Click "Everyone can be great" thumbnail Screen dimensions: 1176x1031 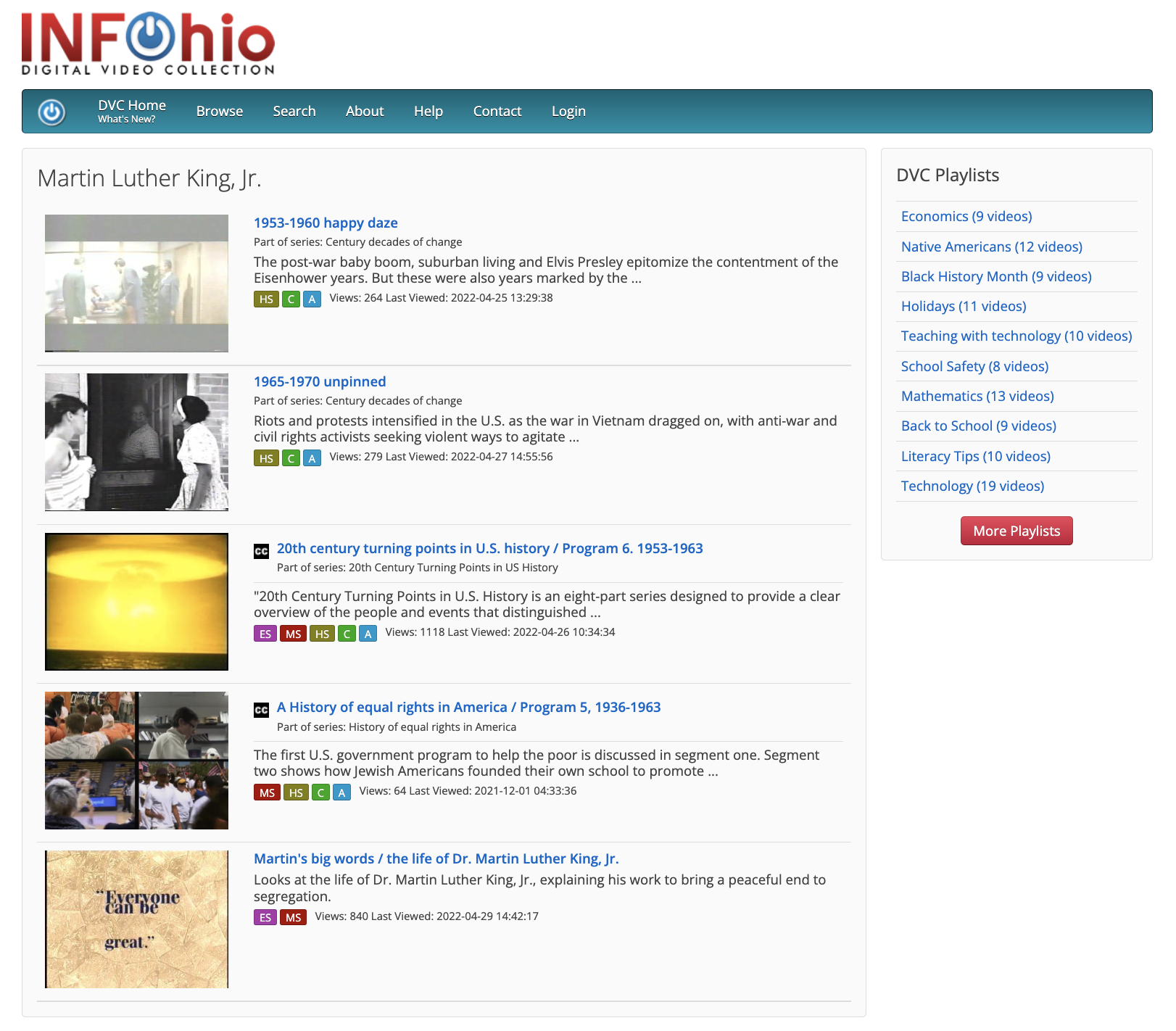(x=136, y=919)
